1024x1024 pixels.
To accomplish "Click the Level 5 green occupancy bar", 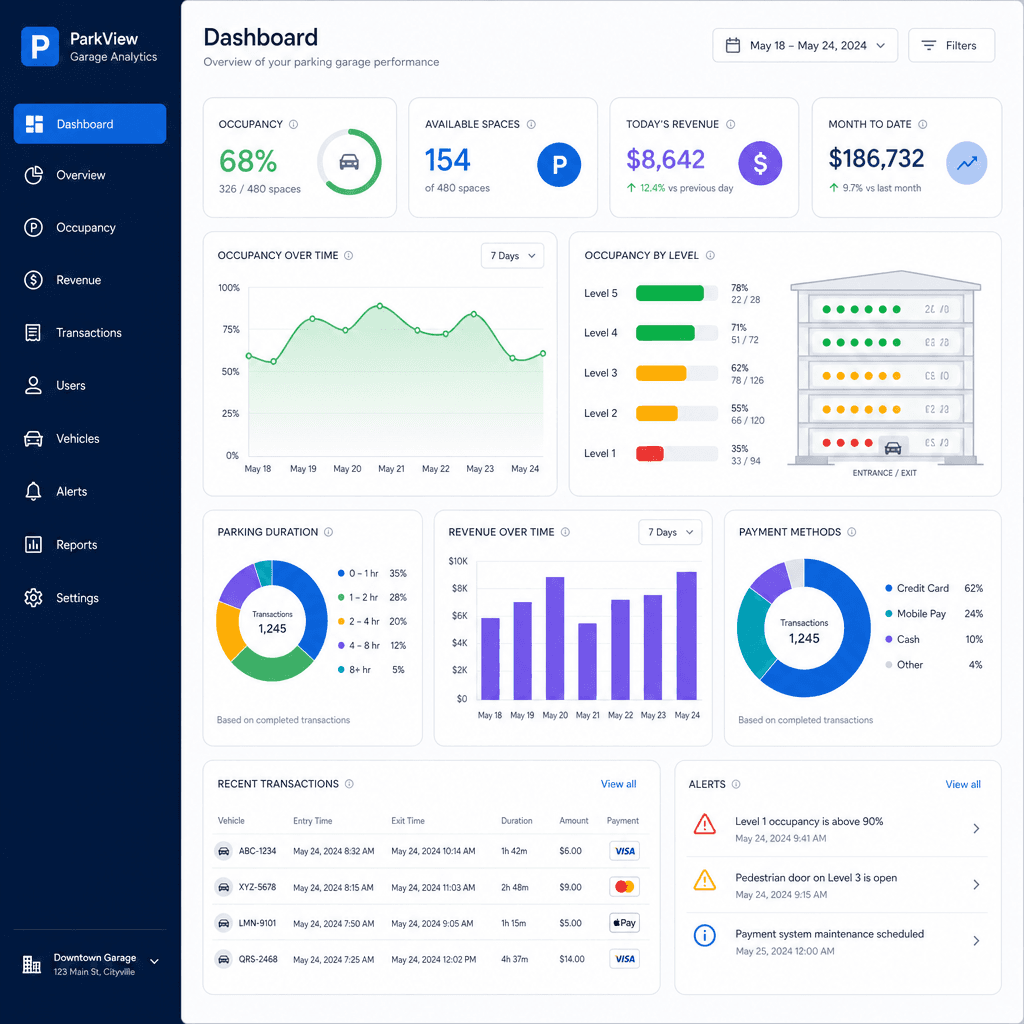I will click(x=669, y=293).
